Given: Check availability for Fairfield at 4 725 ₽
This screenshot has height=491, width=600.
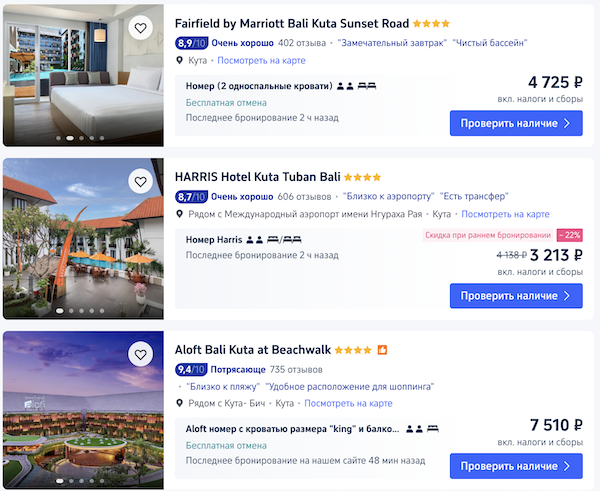Looking at the screenshot, I should [x=515, y=123].
